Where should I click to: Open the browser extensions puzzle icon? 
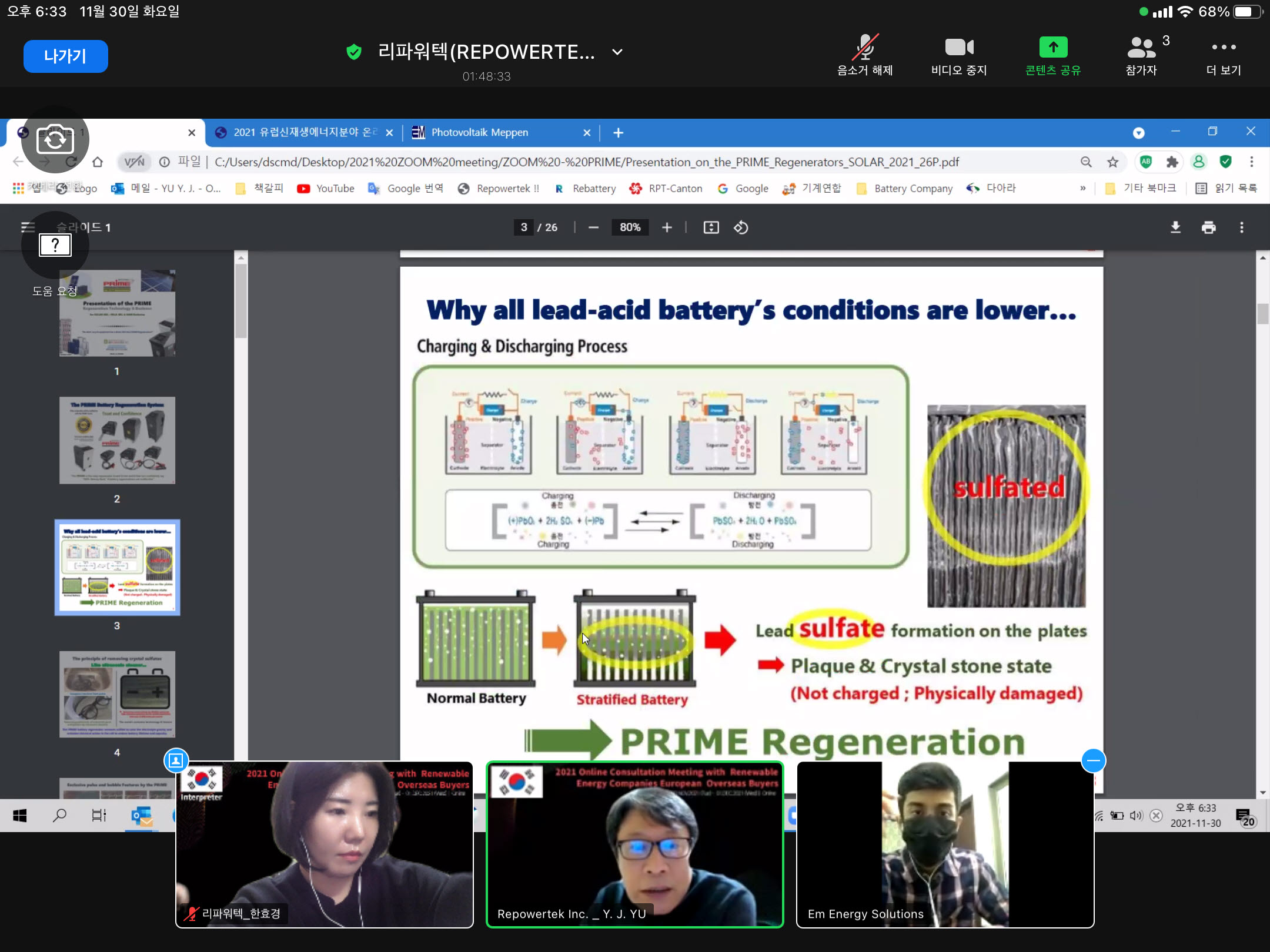1172,162
